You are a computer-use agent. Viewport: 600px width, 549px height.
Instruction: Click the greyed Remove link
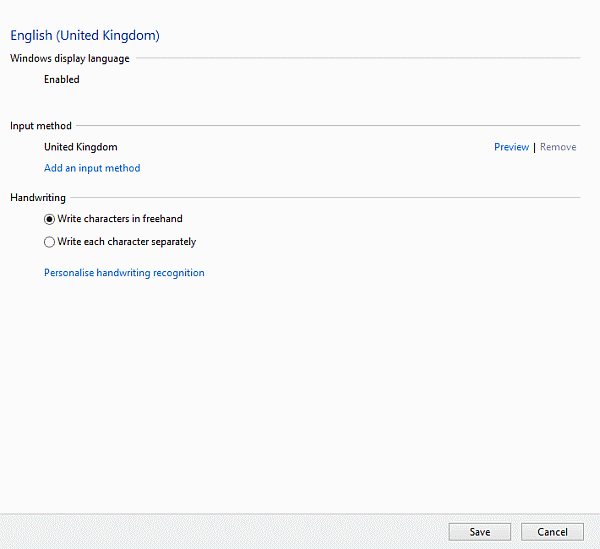coord(558,147)
